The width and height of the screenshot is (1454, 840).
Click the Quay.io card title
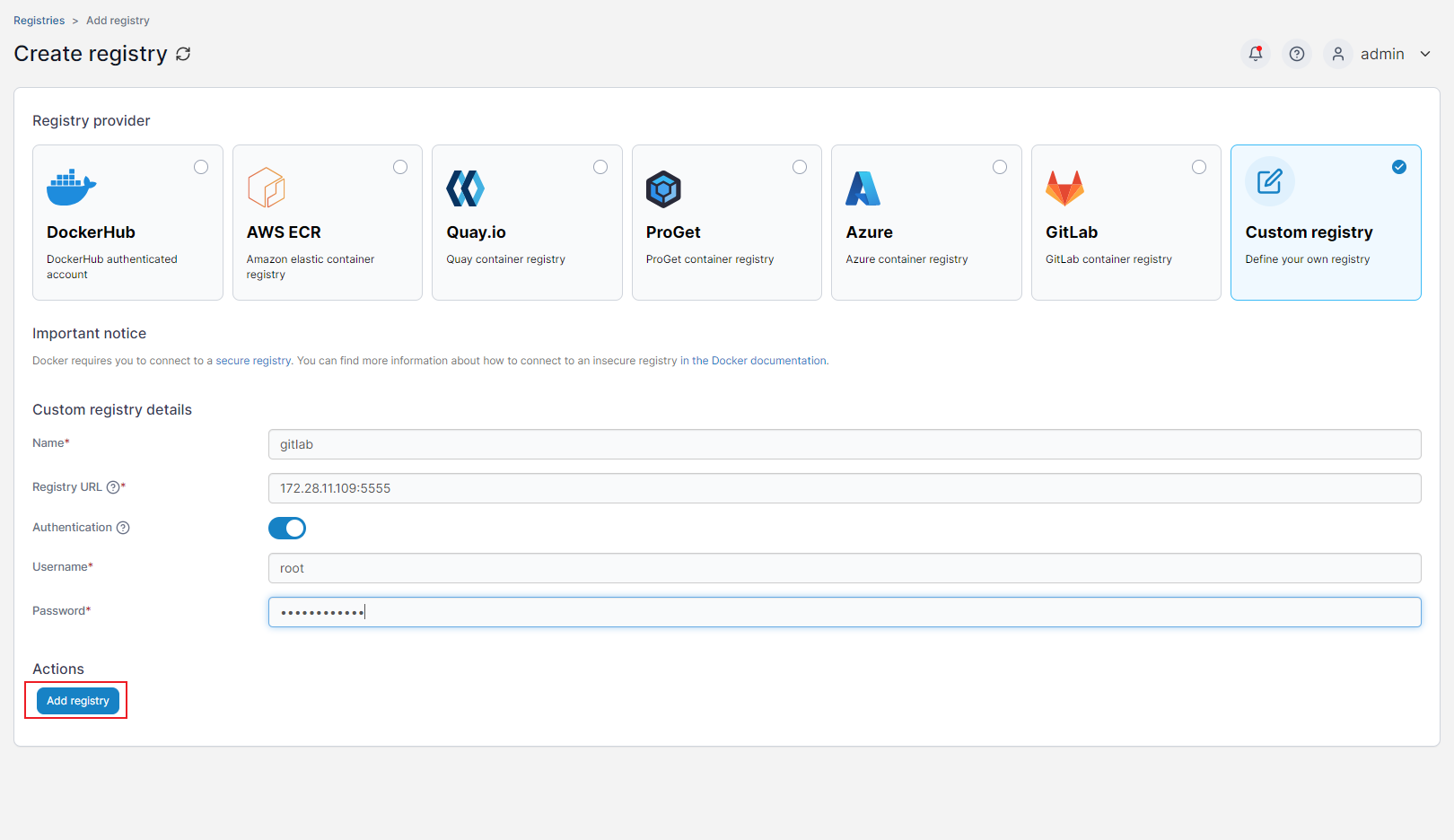point(476,232)
